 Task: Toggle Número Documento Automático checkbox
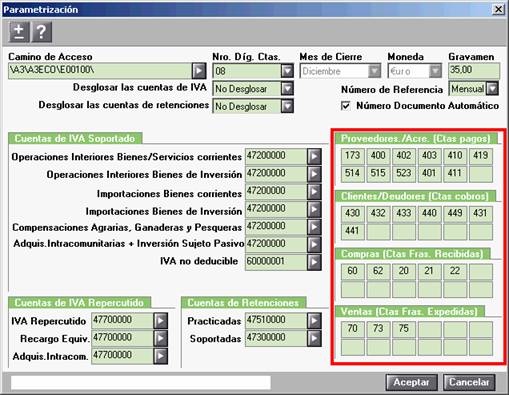[346, 106]
